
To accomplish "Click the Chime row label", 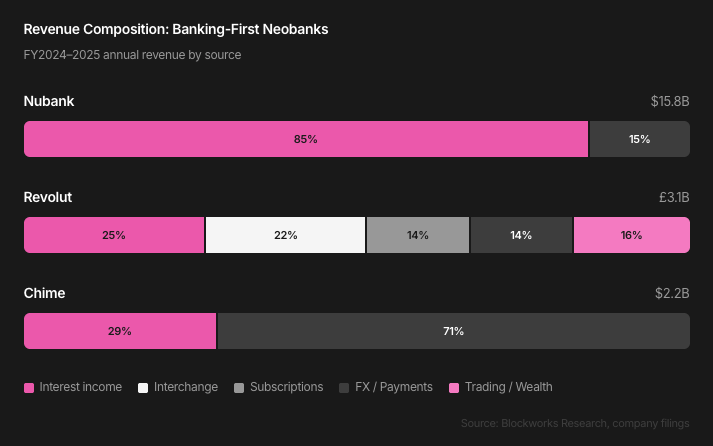I will point(45,293).
